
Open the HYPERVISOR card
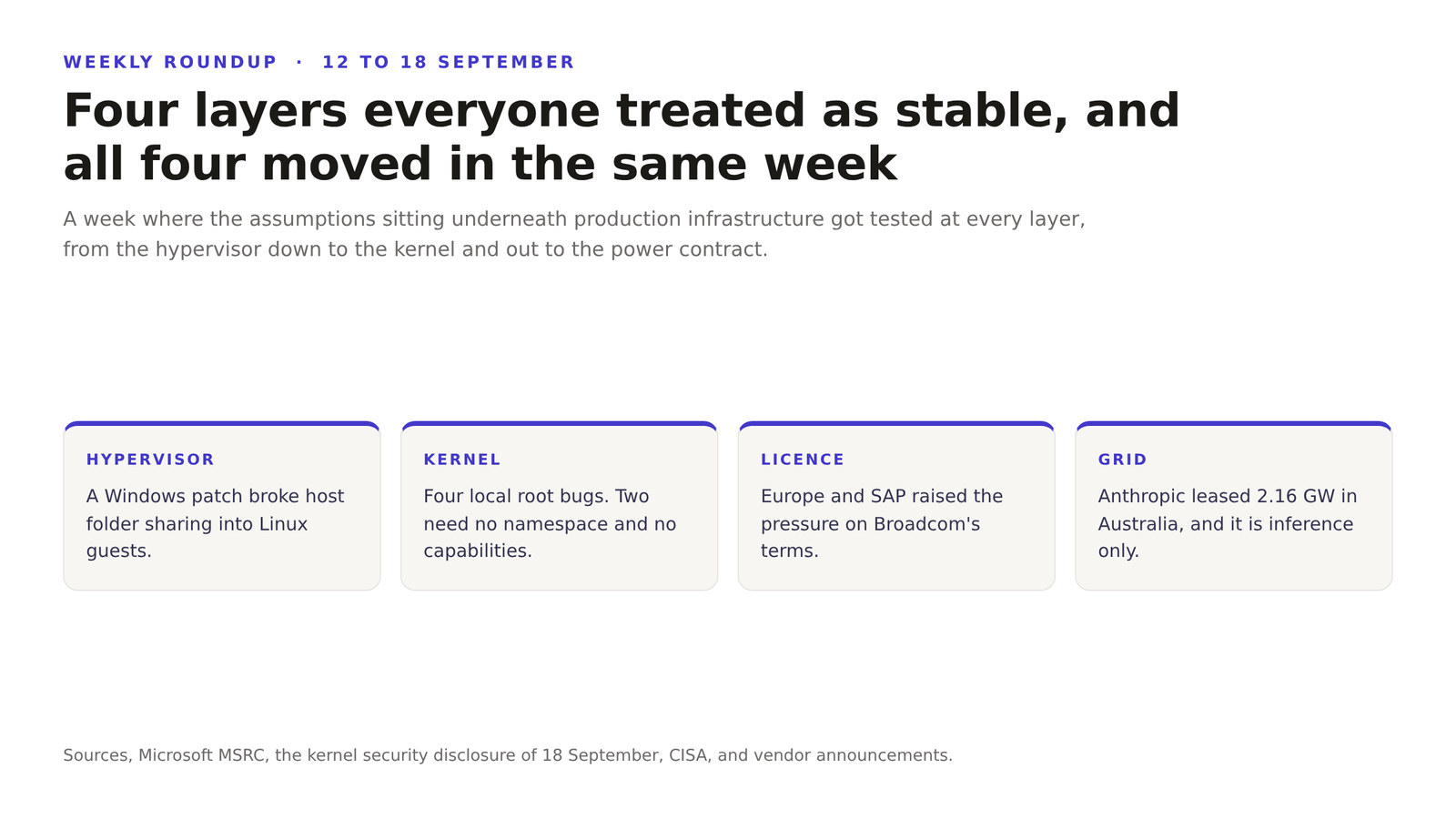pyautogui.click(x=222, y=506)
